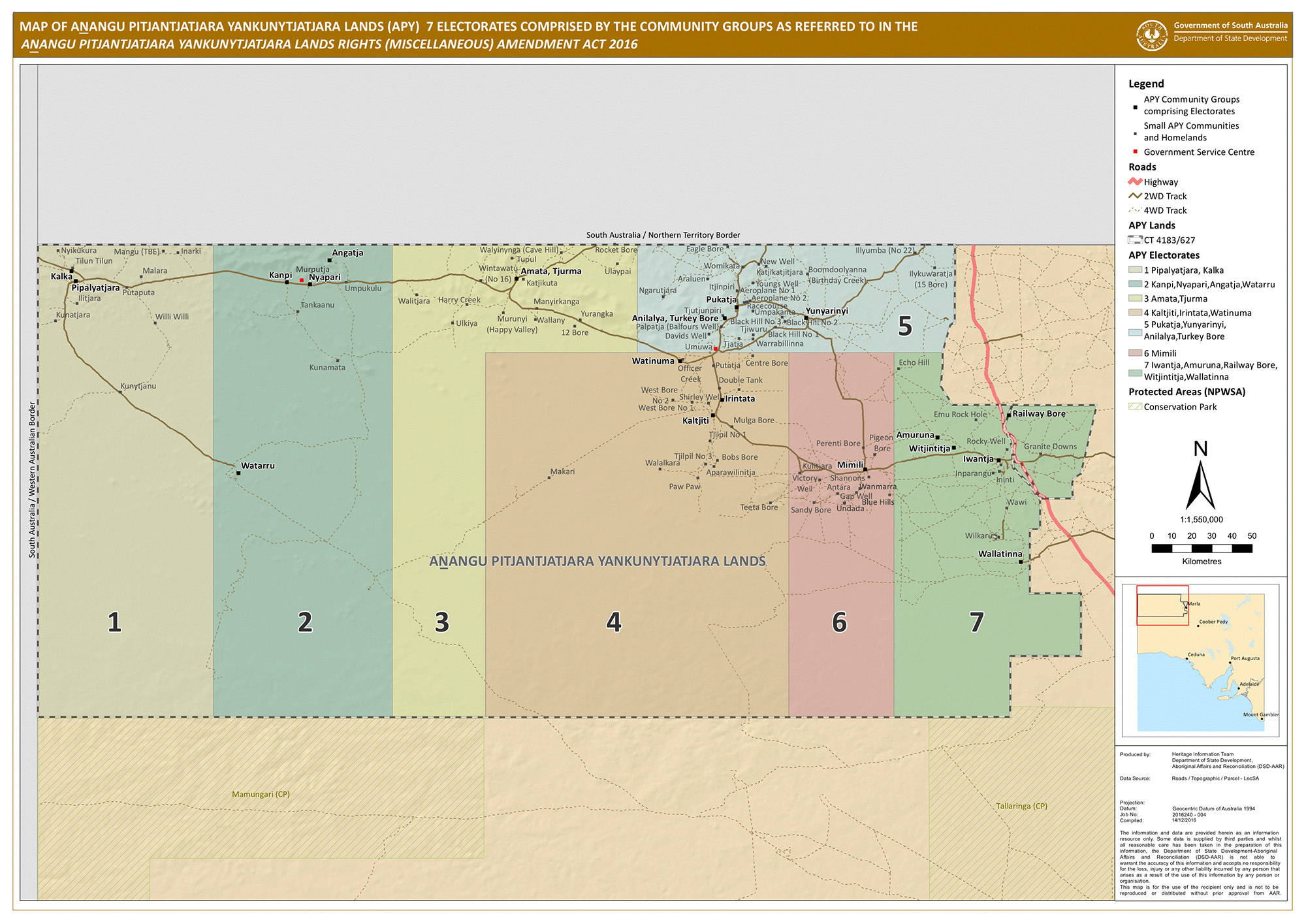Click the Wallatinna community label

click(x=1000, y=554)
